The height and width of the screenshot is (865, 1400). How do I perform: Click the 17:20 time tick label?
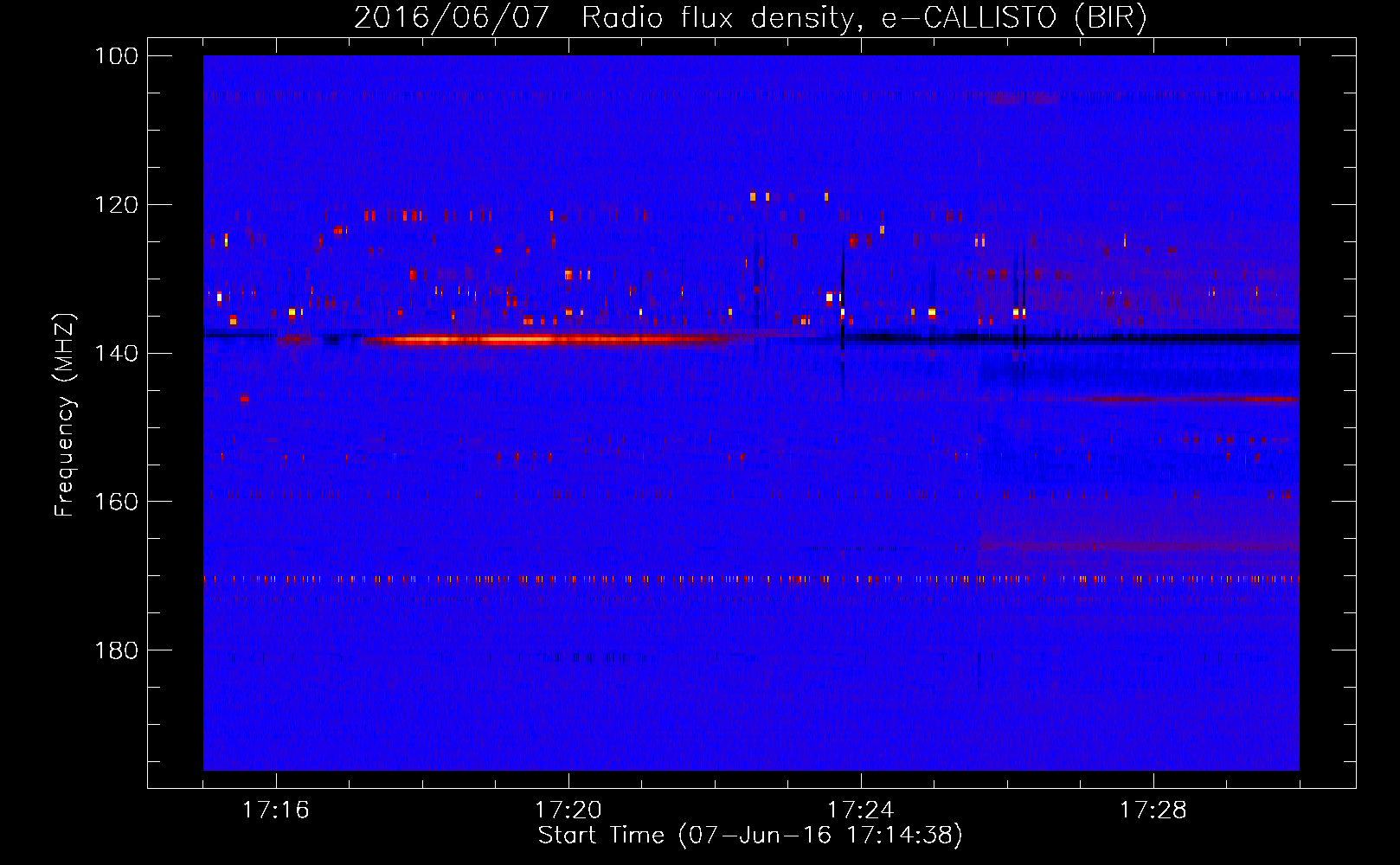pos(568,810)
